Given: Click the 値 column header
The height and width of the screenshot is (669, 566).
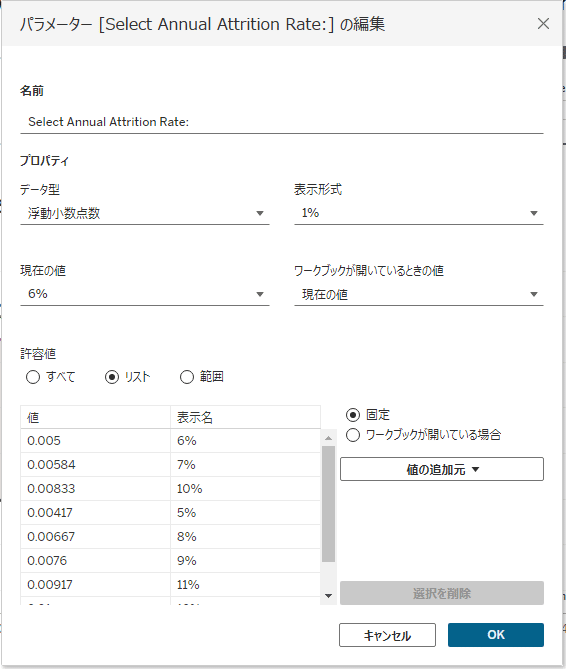Looking at the screenshot, I should point(96,417).
